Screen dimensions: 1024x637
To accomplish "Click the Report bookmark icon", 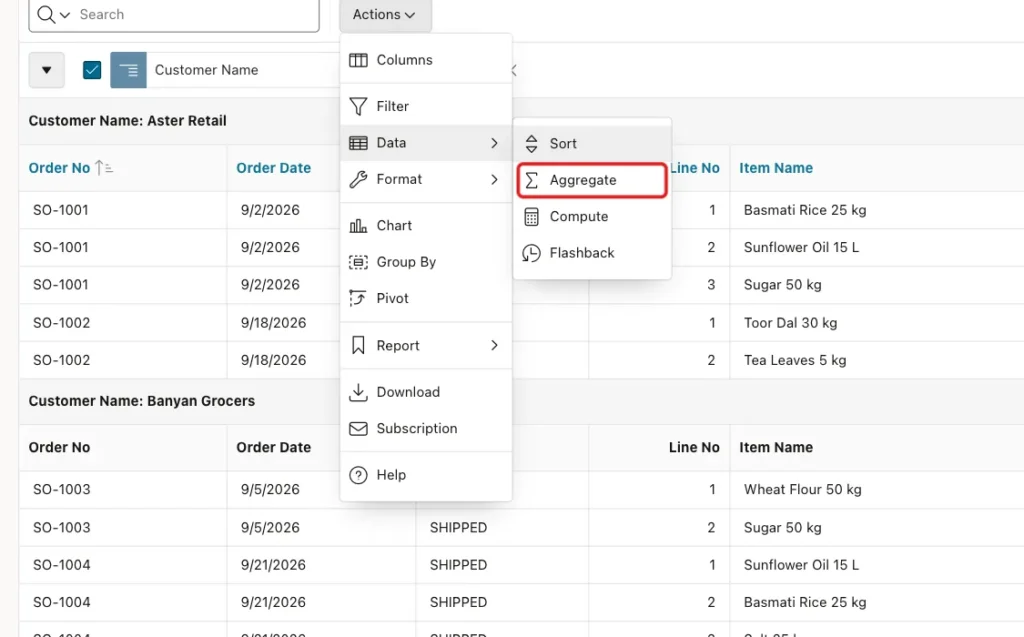I will (358, 345).
